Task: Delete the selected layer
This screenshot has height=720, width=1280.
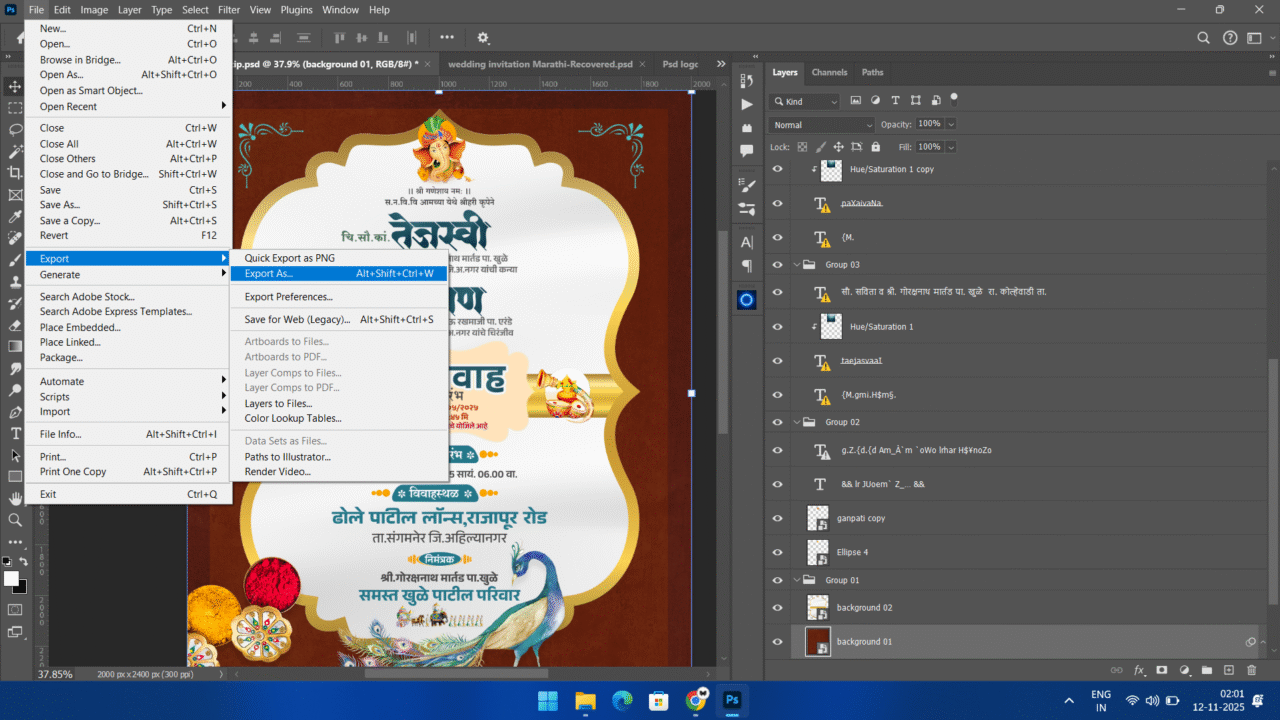Action: (x=1252, y=670)
